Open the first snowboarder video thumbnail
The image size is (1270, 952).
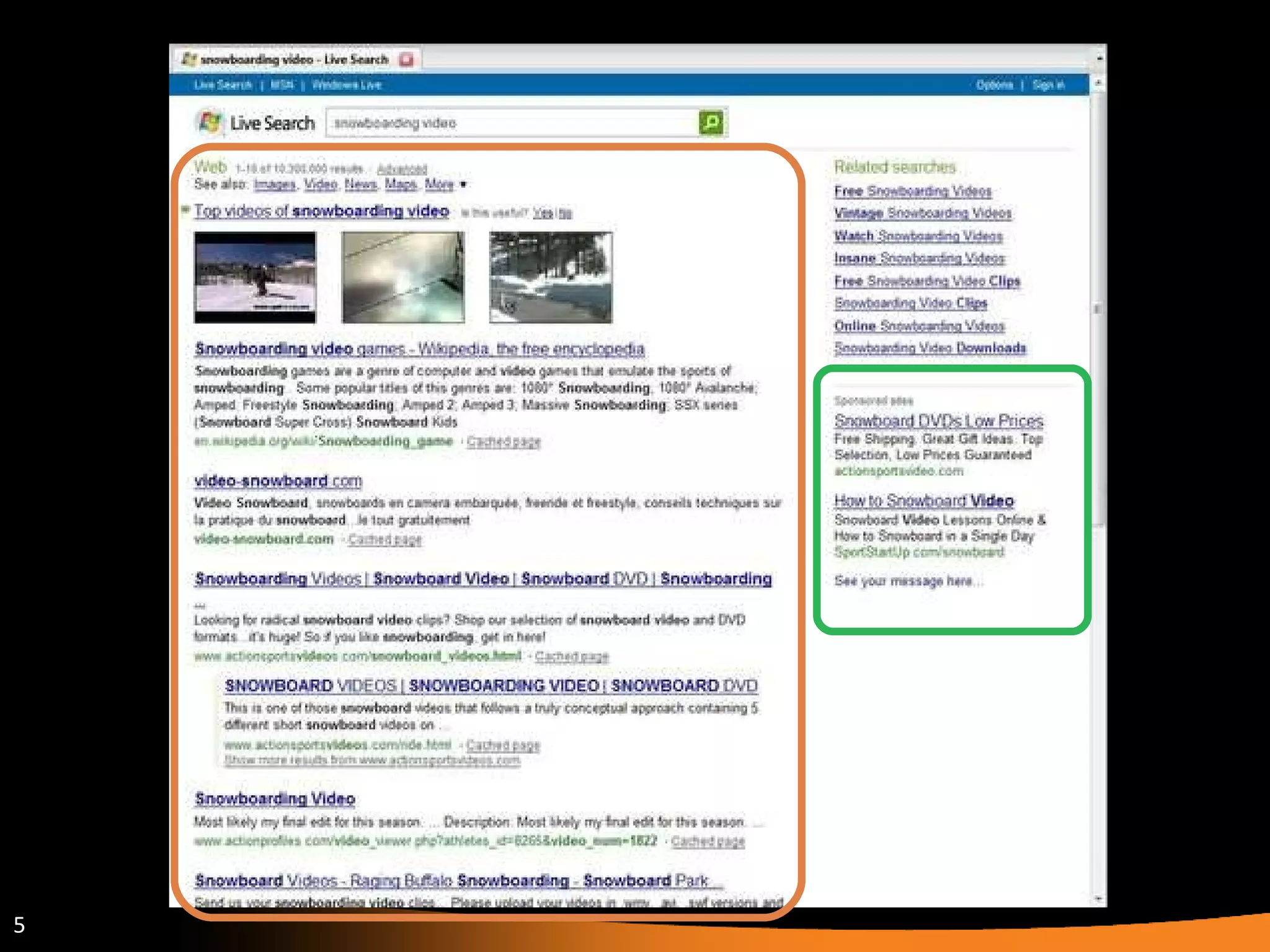[255, 277]
